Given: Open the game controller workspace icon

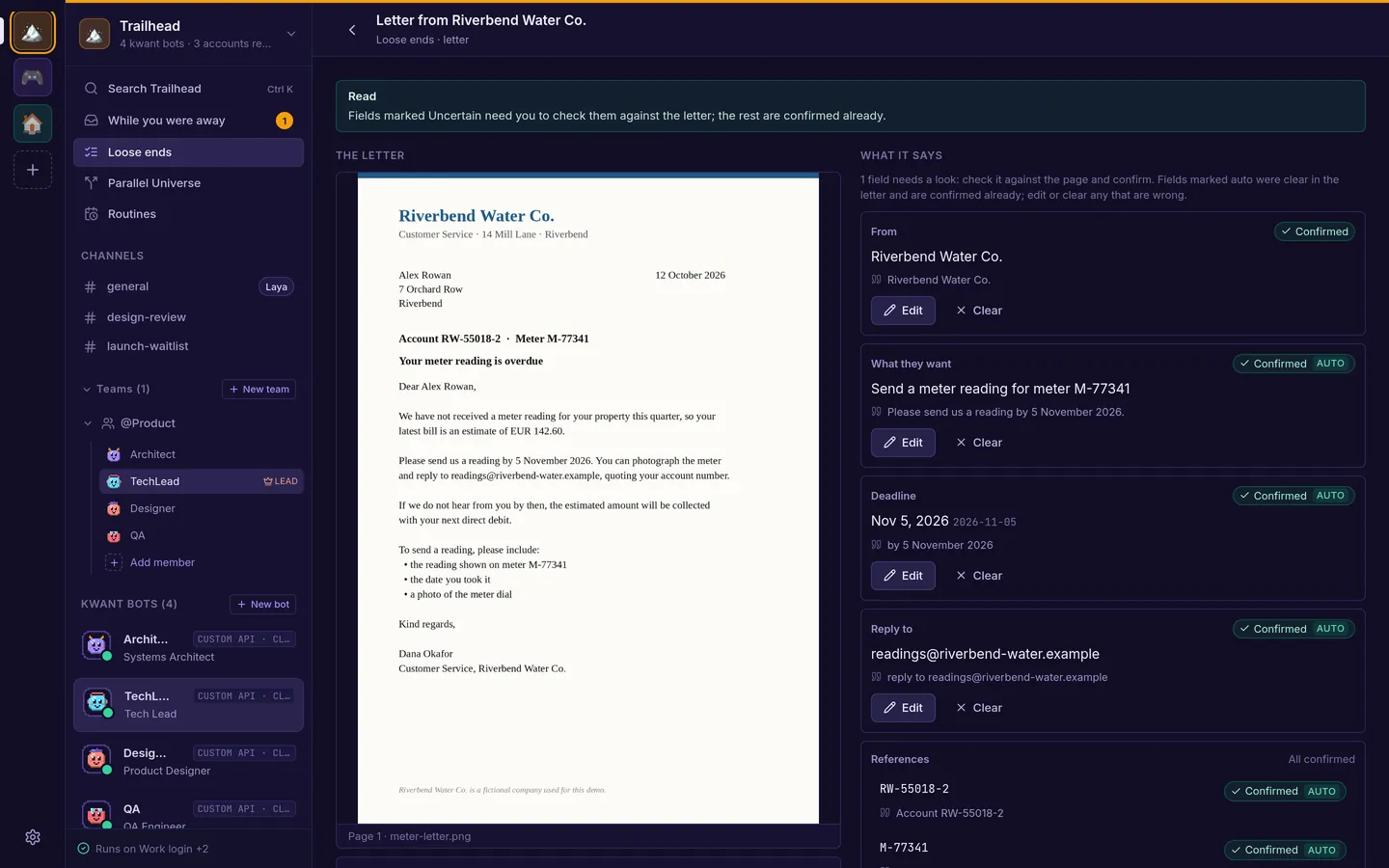Looking at the screenshot, I should click(x=33, y=77).
